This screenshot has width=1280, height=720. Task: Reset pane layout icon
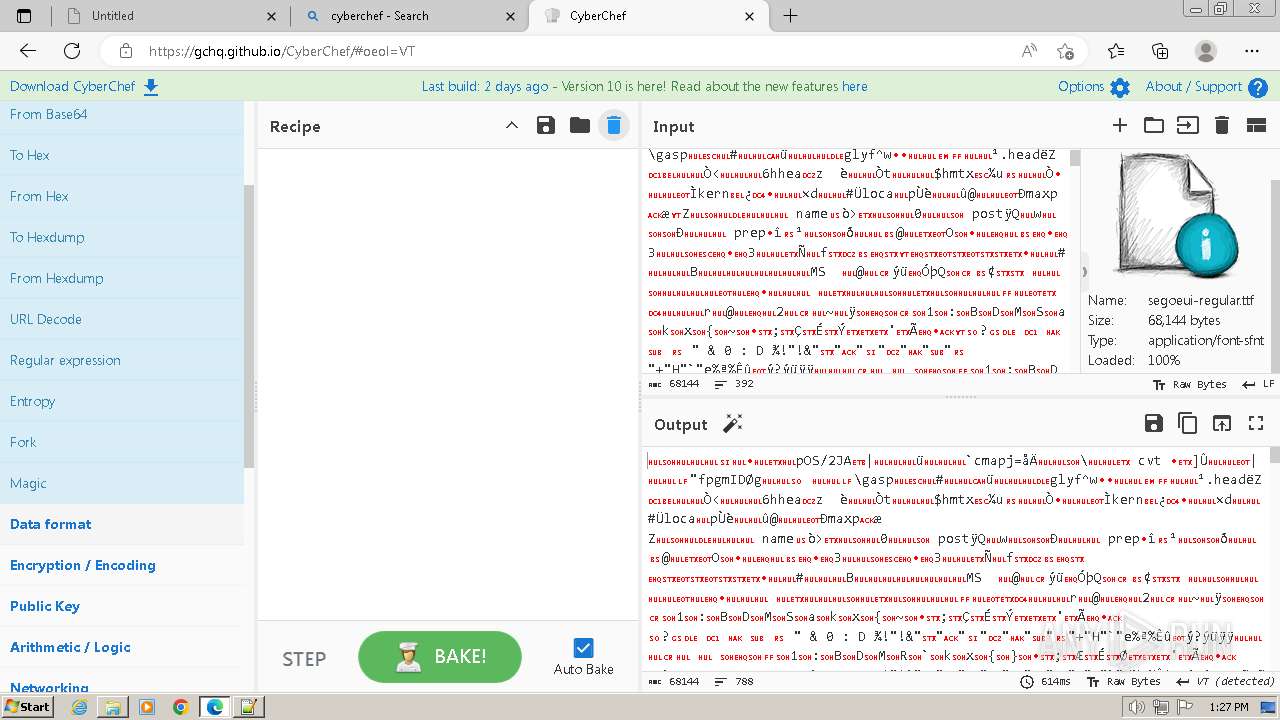(1256, 125)
